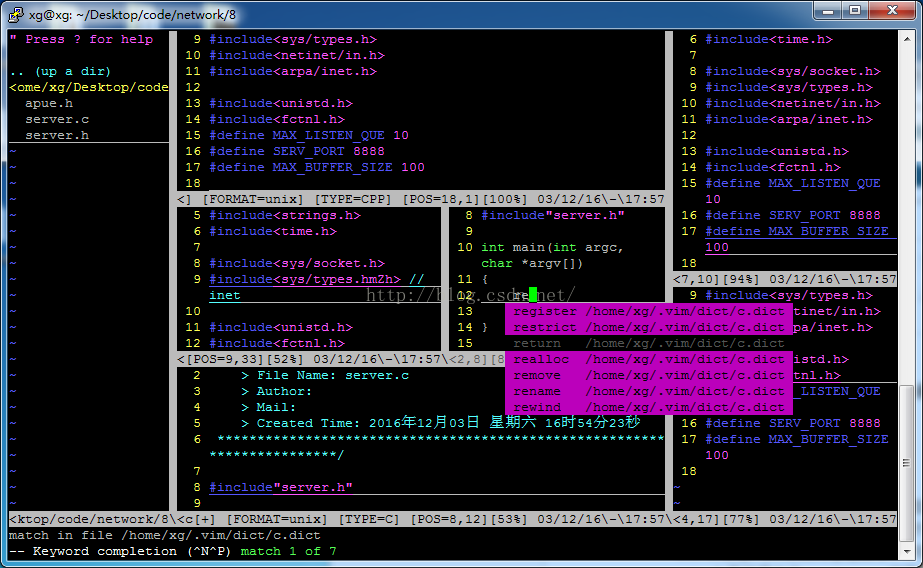Click '#include<fctnl.h>' on line 12 of middle-left pane

tap(277, 343)
